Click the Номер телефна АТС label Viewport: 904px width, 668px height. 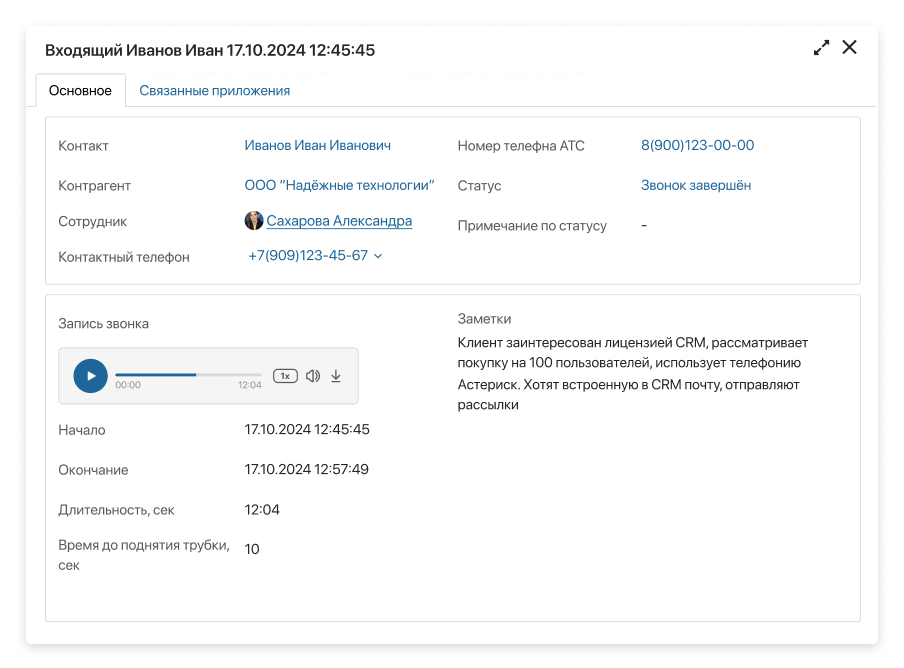tap(521, 146)
